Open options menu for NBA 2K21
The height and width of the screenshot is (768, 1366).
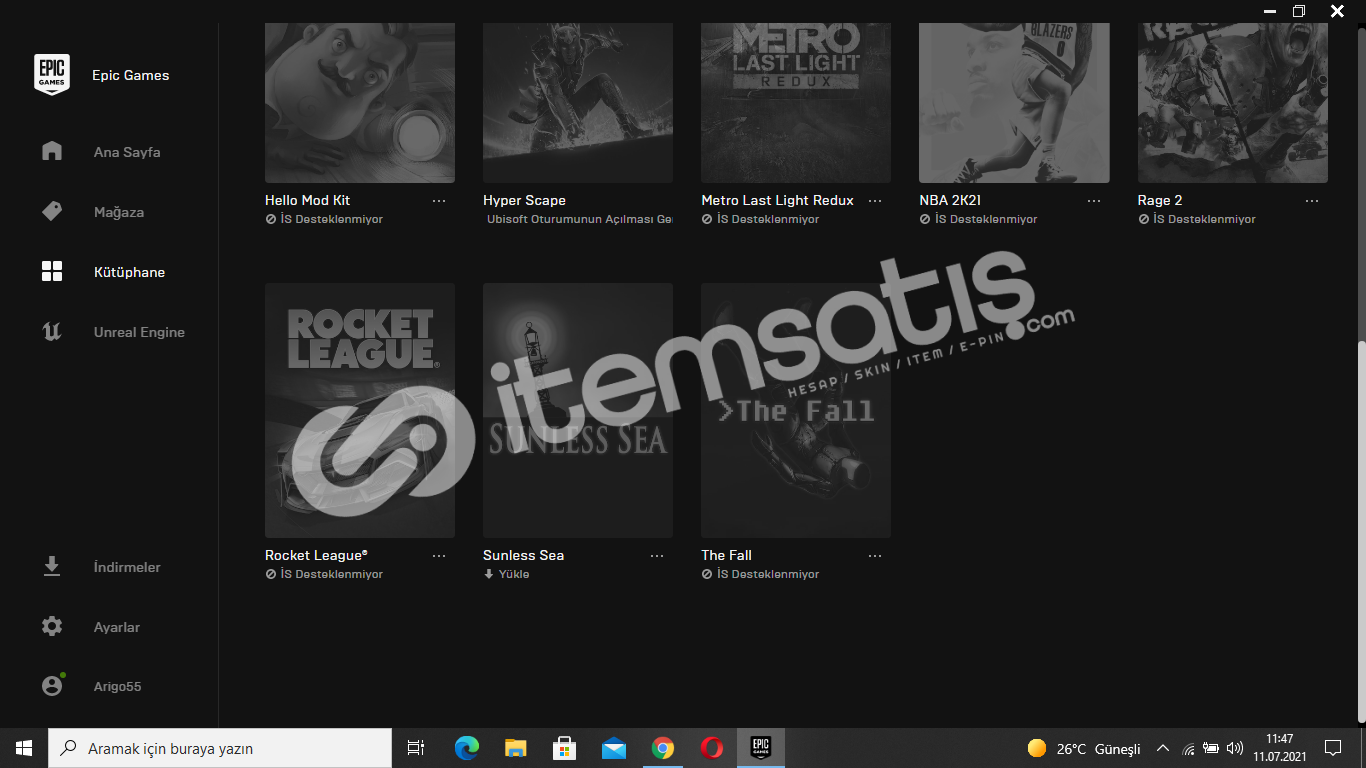[1094, 201]
